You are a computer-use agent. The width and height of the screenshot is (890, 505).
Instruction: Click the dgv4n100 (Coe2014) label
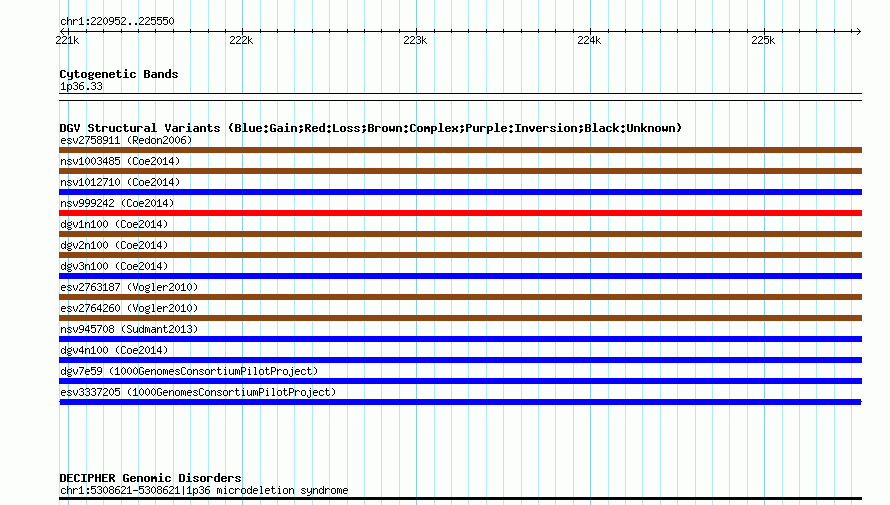114,350
